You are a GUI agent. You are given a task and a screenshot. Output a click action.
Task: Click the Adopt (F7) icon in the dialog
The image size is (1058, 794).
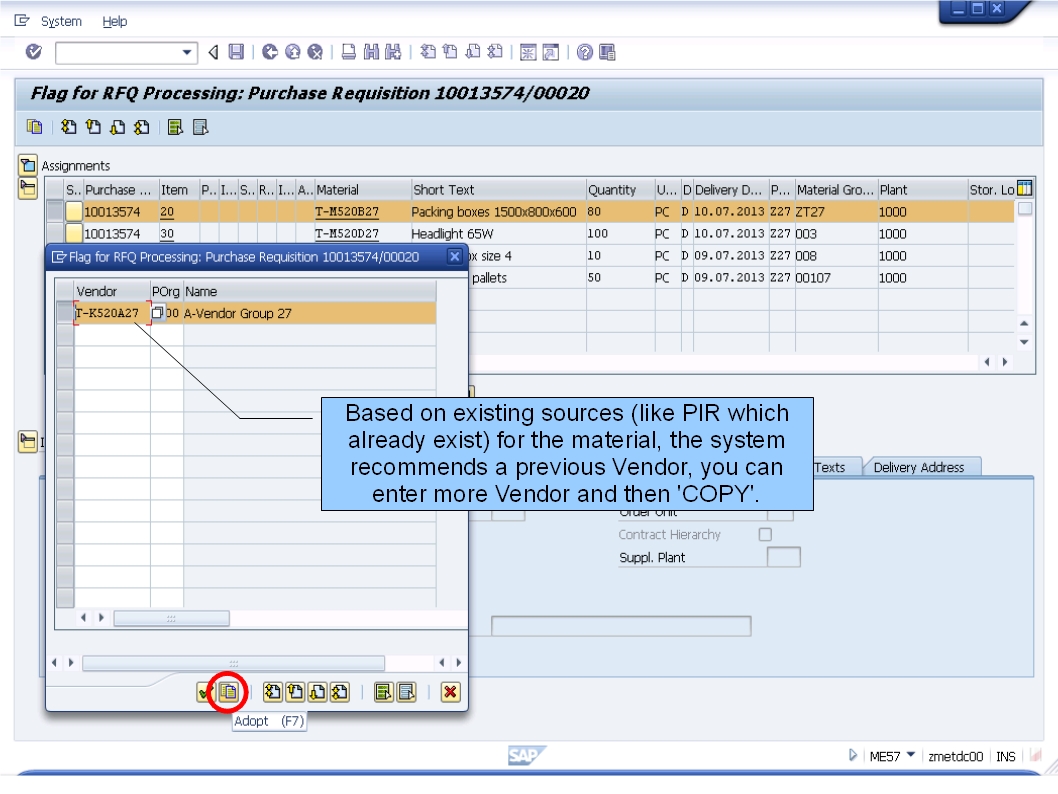click(x=229, y=691)
